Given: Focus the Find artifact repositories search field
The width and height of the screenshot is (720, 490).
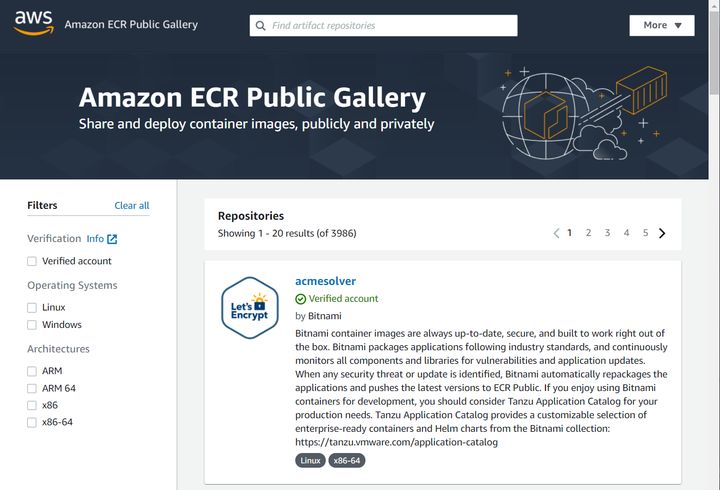Looking at the screenshot, I should pyautogui.click(x=383, y=26).
